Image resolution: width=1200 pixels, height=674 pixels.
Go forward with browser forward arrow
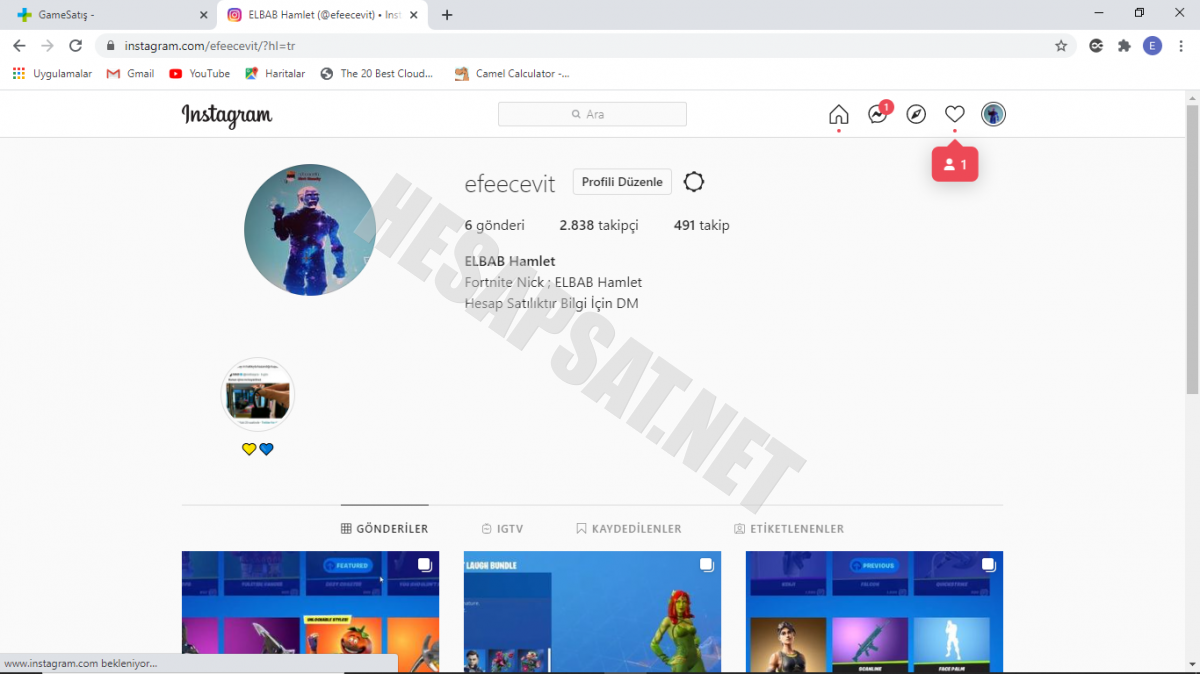tap(47, 46)
